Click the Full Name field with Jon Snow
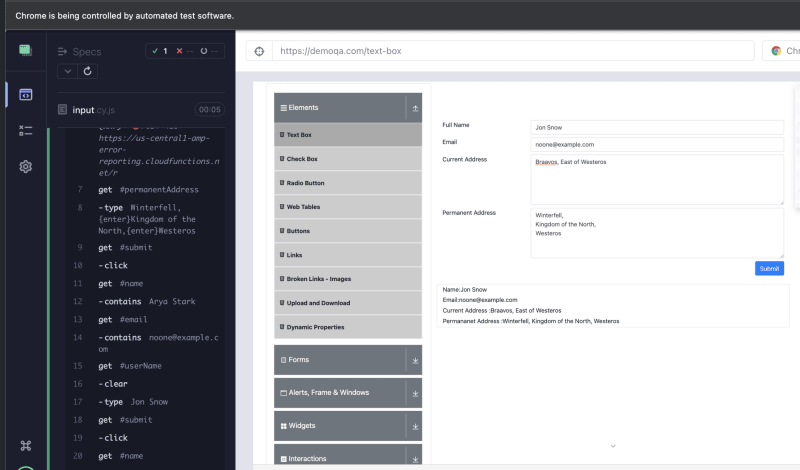 (657, 128)
